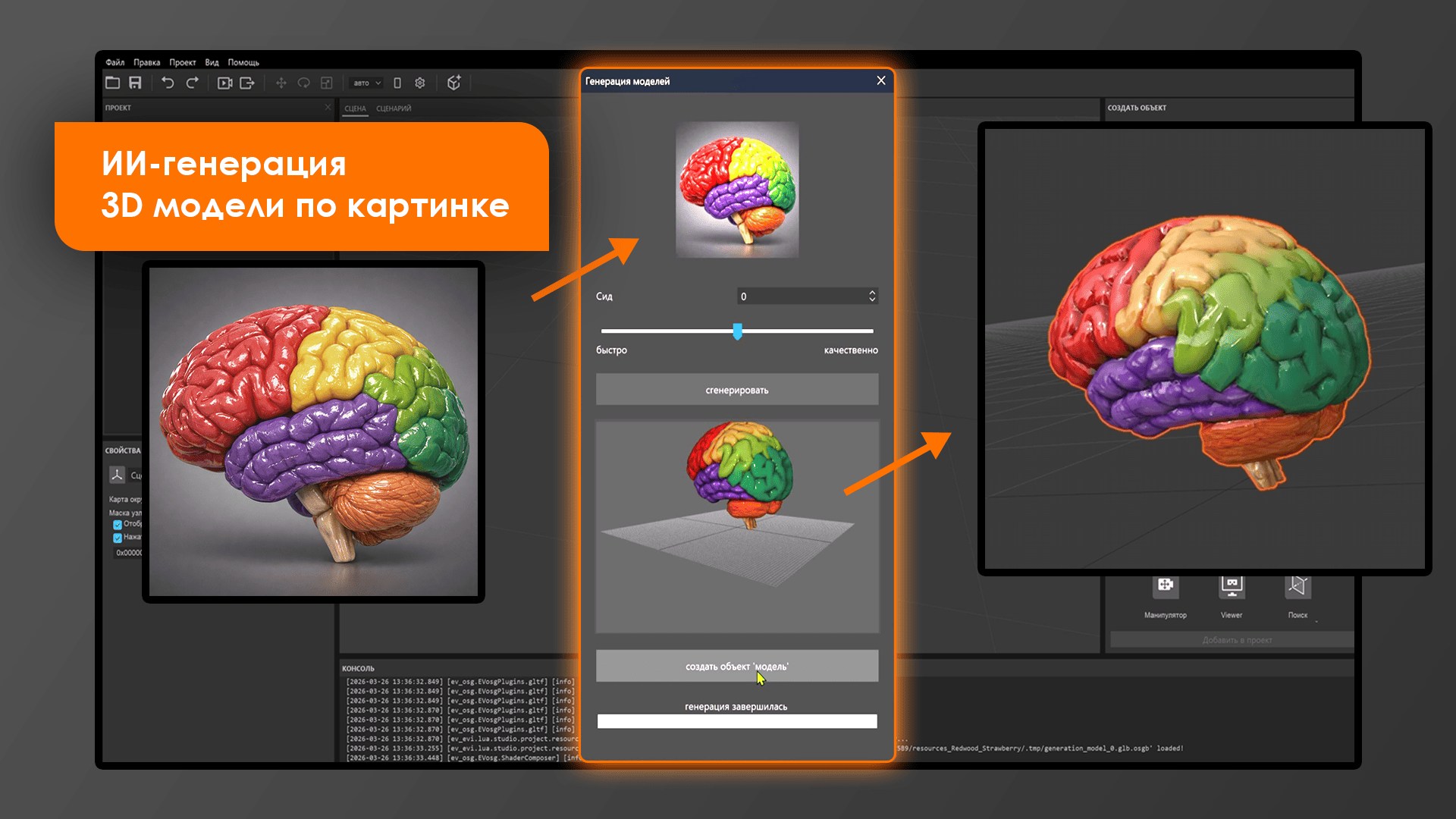The height and width of the screenshot is (819, 1456).
Task: Open the Правка menu
Action: [x=147, y=62]
